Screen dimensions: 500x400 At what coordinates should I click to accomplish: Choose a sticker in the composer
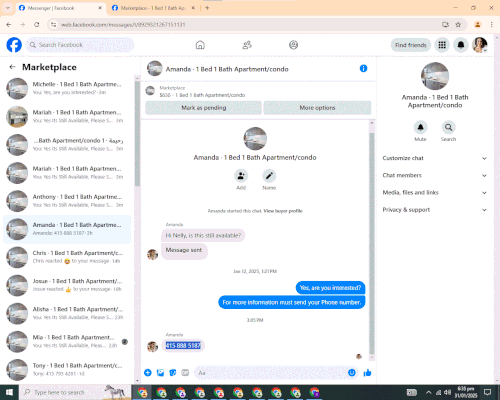(x=173, y=373)
